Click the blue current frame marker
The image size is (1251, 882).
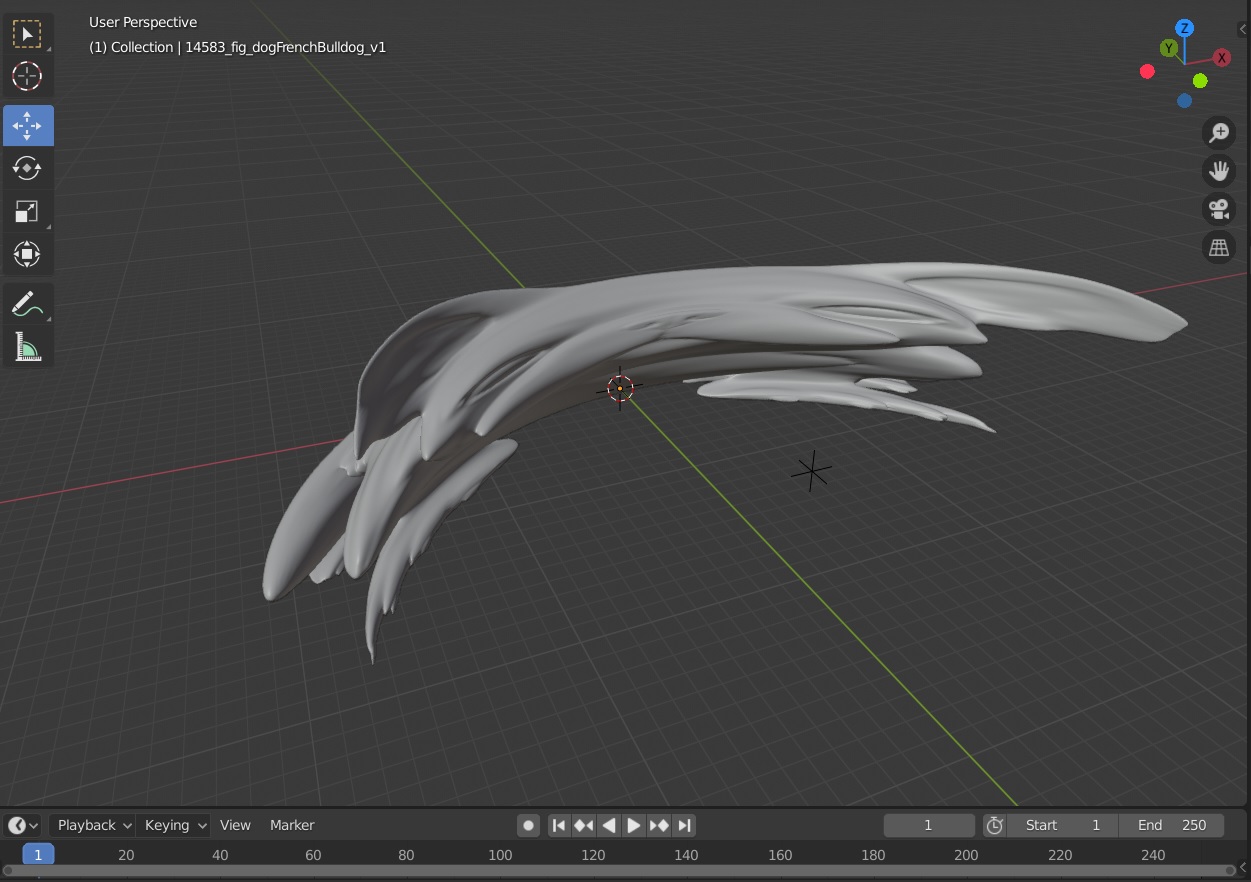pos(38,854)
